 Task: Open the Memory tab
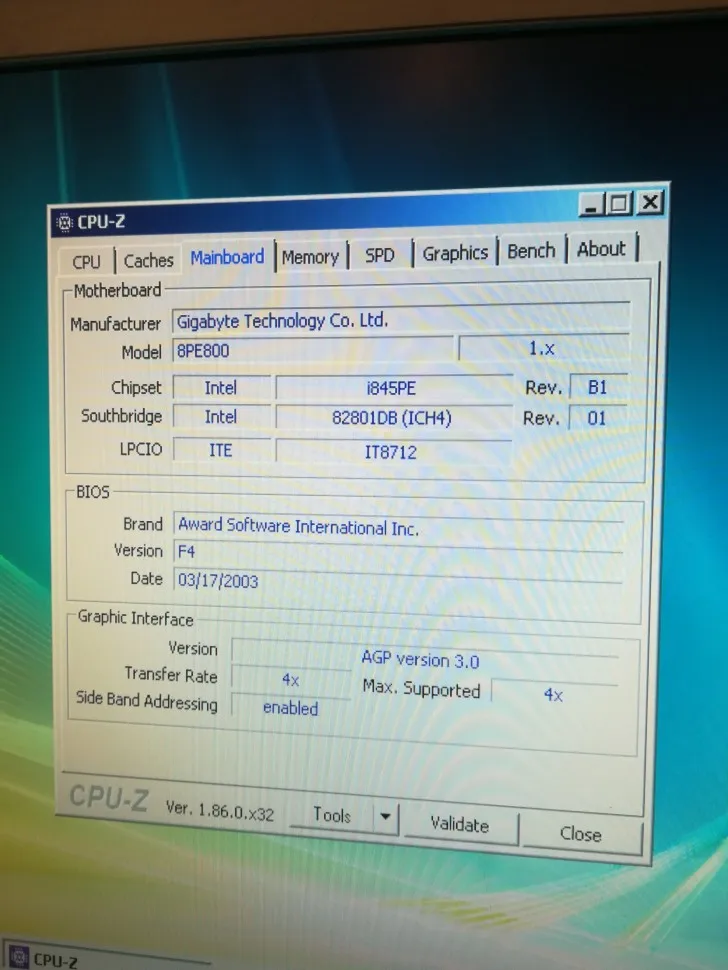tap(310, 257)
